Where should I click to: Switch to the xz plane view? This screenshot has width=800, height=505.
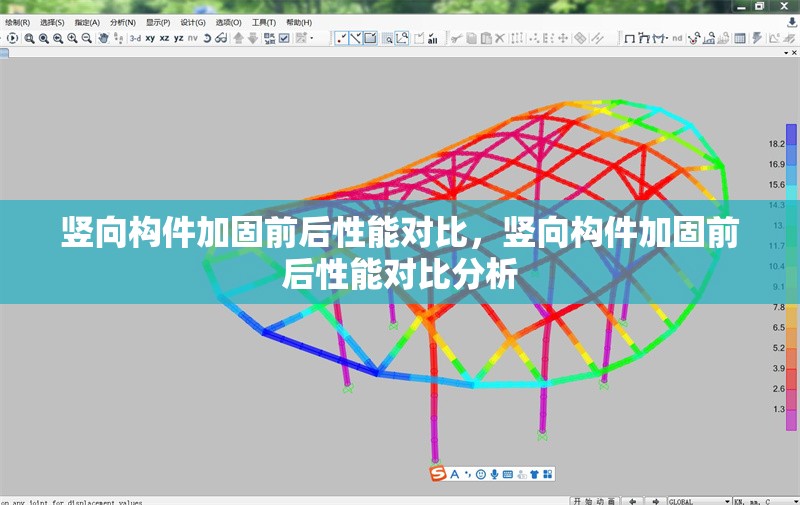click(x=164, y=38)
